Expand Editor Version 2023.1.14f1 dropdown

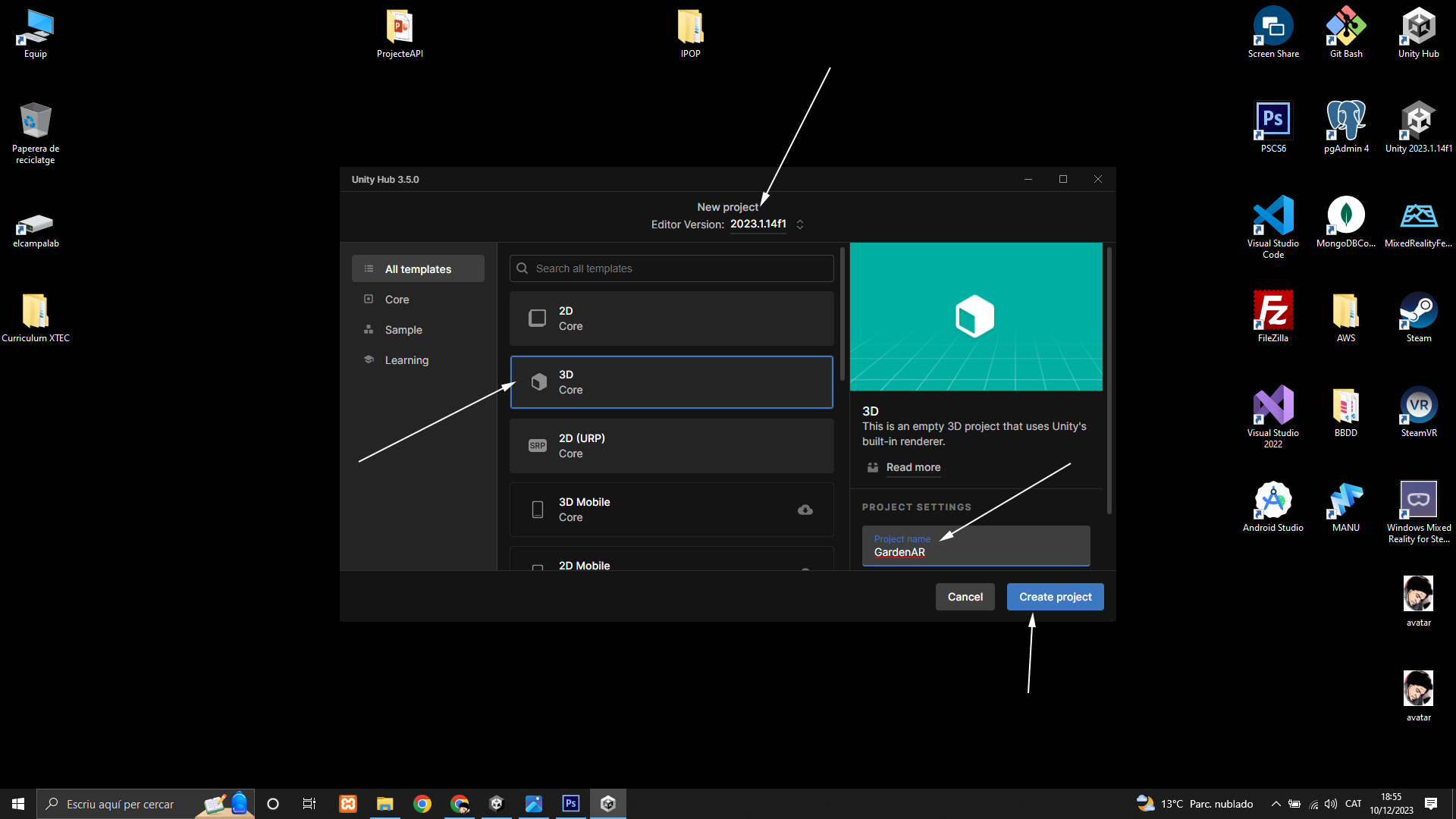(799, 224)
